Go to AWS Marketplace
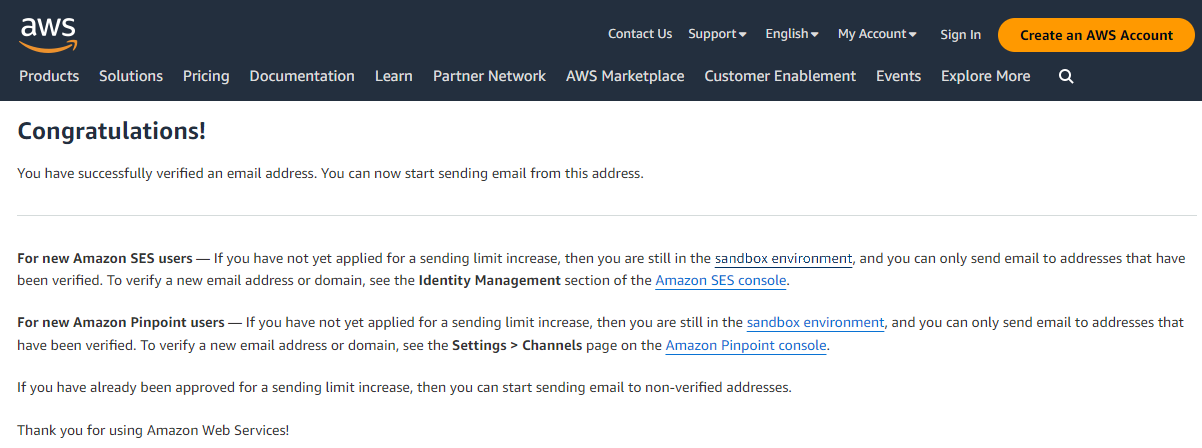This screenshot has height=448, width=1202. (625, 76)
